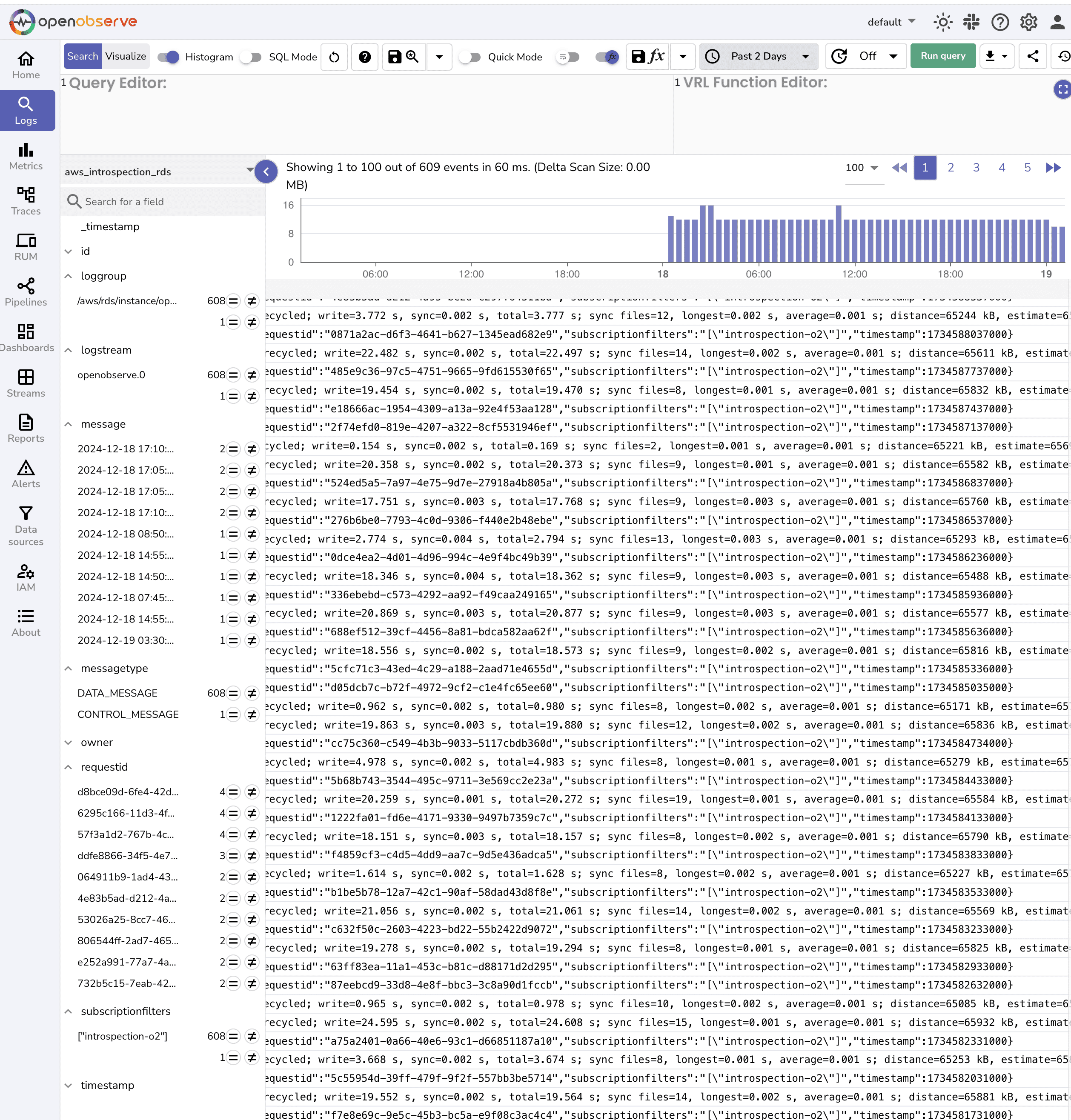Viewport: 1071px width, 1120px height.
Task: Toggle dark mode with the sun icon
Action: [x=942, y=22]
